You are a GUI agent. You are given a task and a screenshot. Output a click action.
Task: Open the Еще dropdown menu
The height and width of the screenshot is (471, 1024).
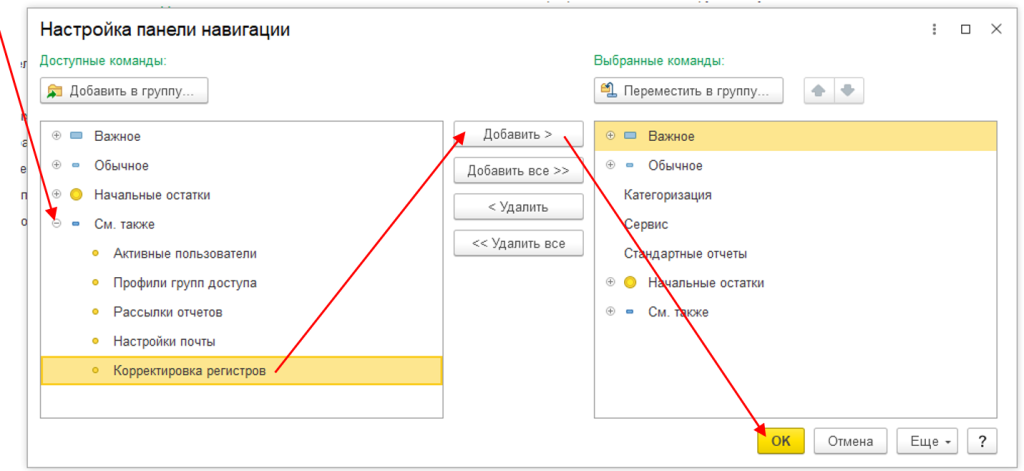point(928,441)
